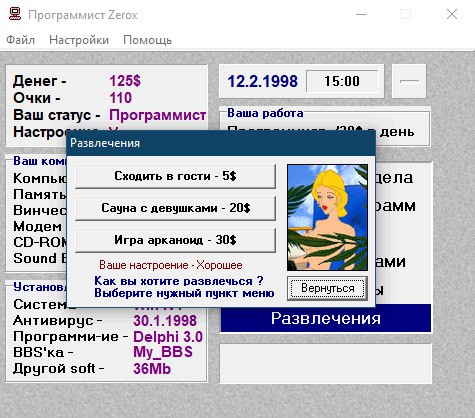Click the Как вы хотите развлечься question
Screen dimensions: 475x418
pos(179,281)
